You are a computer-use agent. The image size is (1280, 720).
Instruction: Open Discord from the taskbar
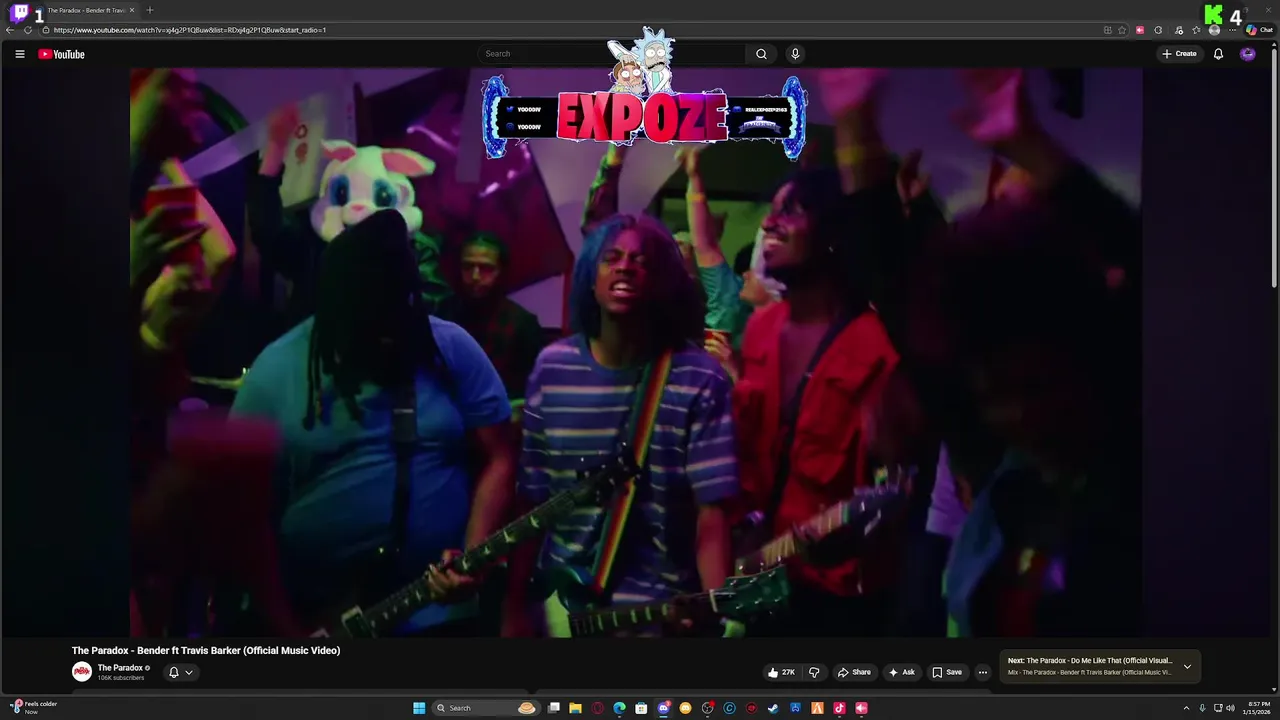[664, 708]
